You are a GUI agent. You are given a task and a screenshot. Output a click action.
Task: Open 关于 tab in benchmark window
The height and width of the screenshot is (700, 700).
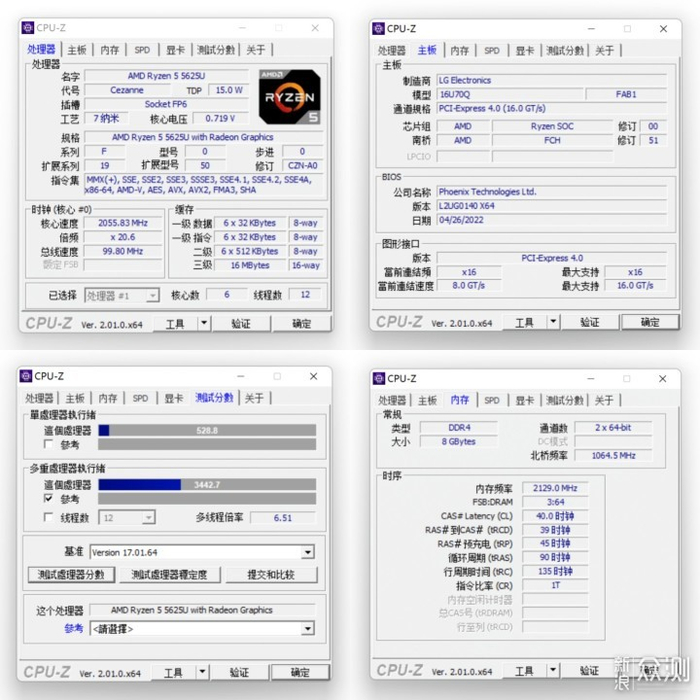254,398
